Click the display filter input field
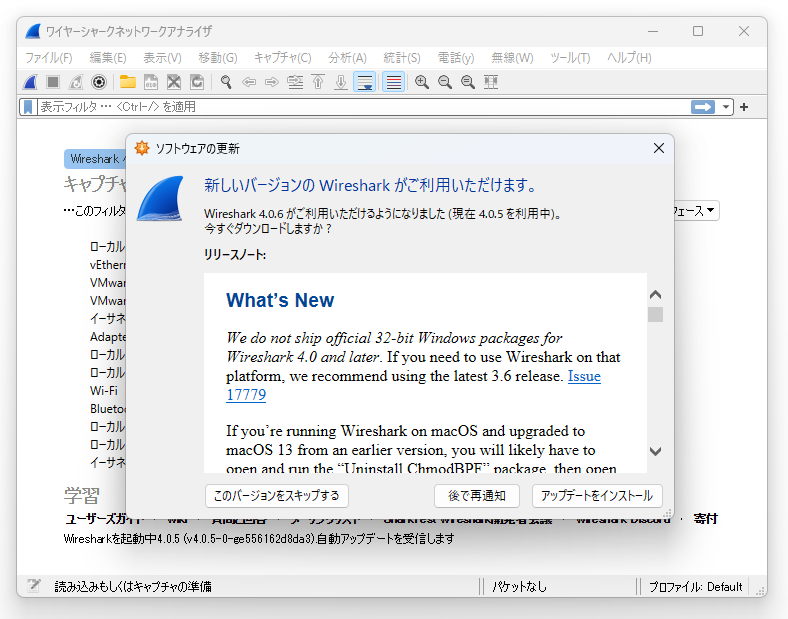Screen dimensions: 788x619 [x=363, y=107]
